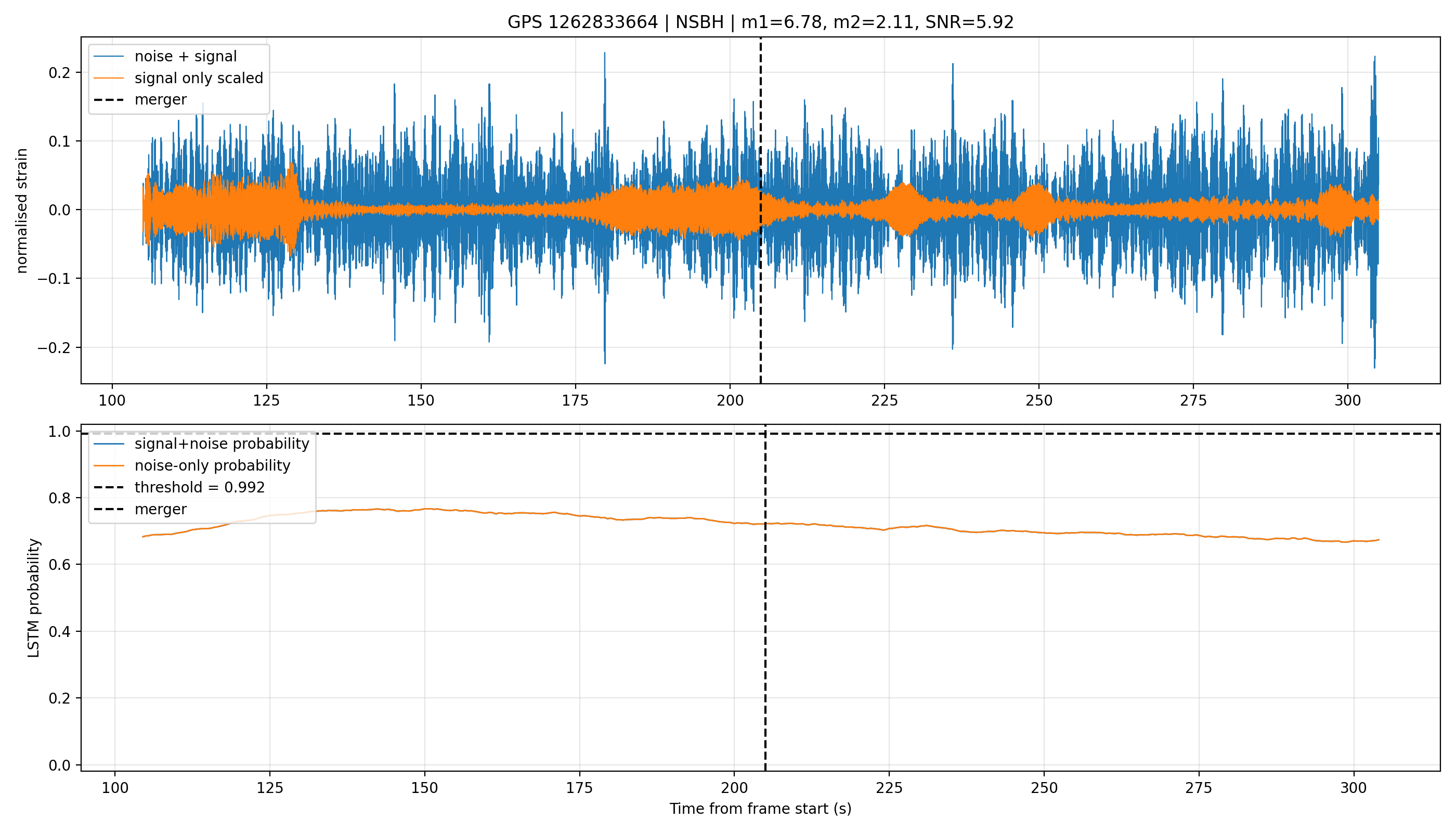Click the 'noise-only probability' legend entry

(192, 466)
